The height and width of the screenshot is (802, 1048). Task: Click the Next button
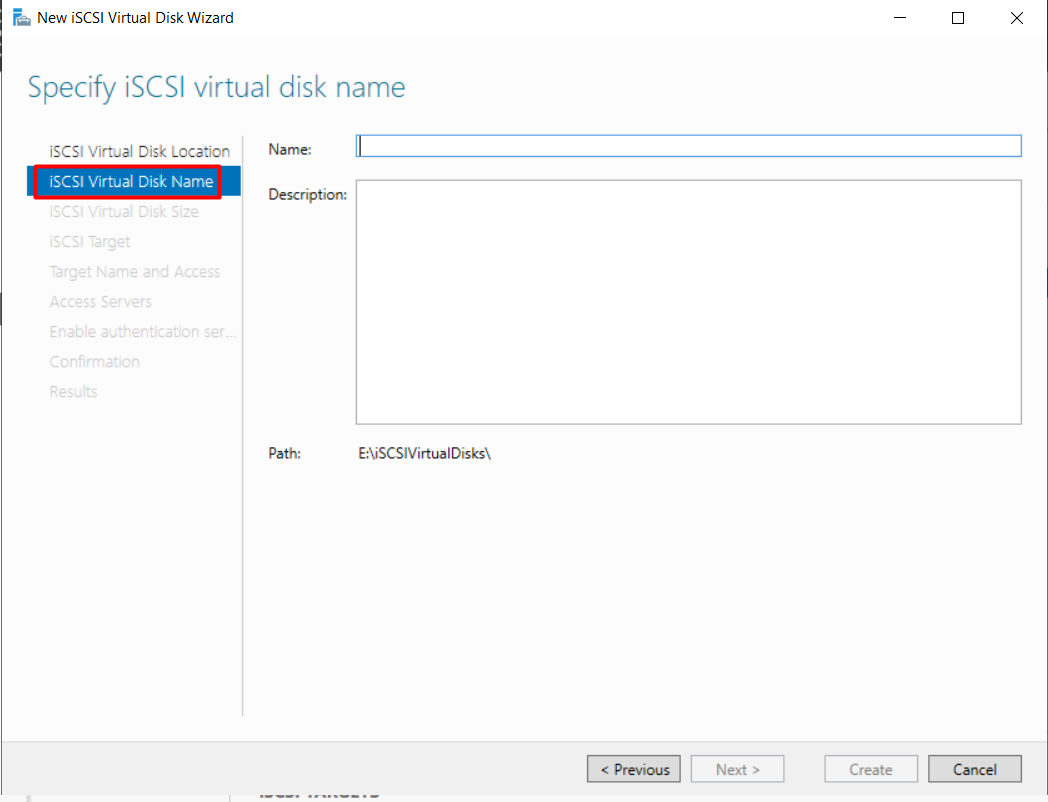[x=737, y=769]
